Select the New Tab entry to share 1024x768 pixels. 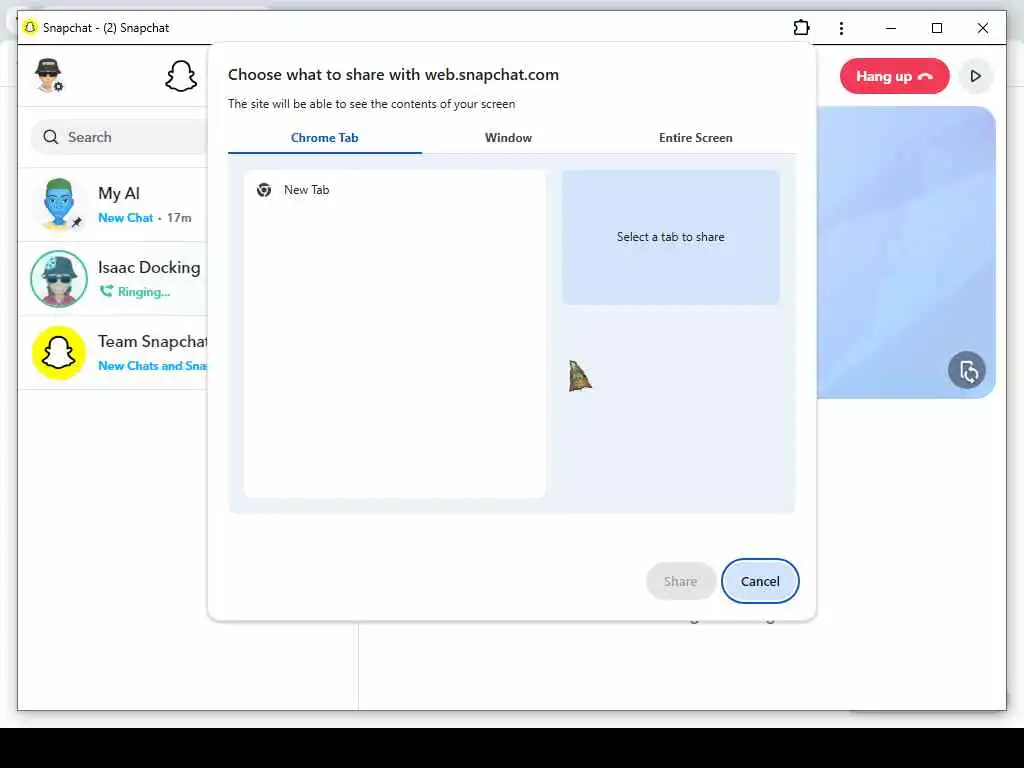pyautogui.click(x=394, y=190)
